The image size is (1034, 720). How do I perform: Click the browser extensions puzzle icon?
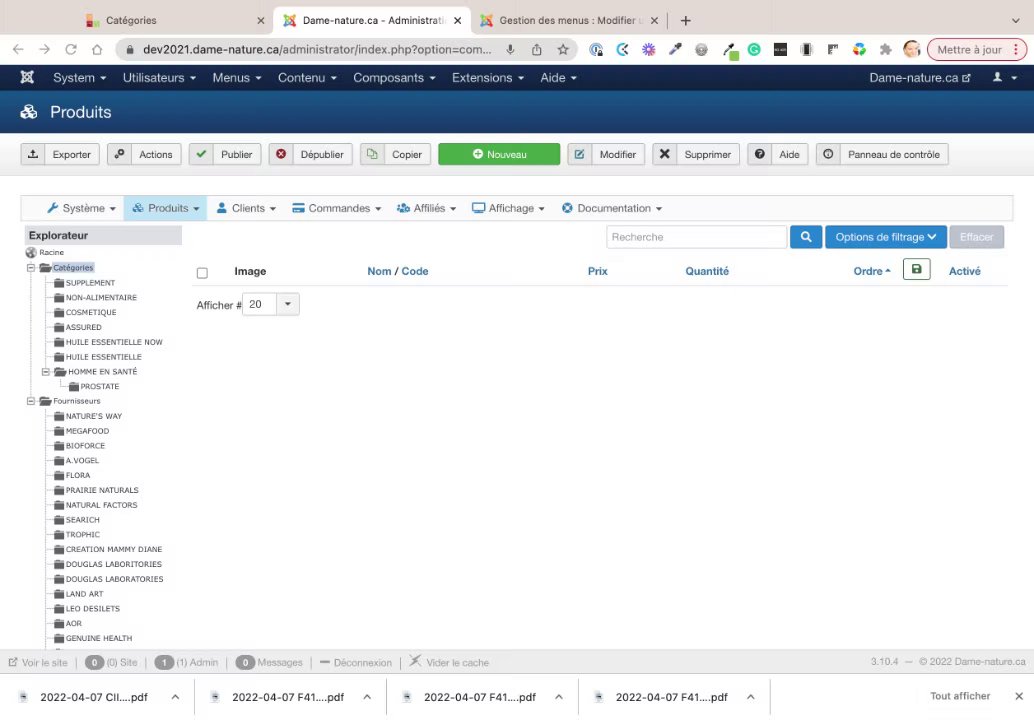pyautogui.click(x=886, y=49)
